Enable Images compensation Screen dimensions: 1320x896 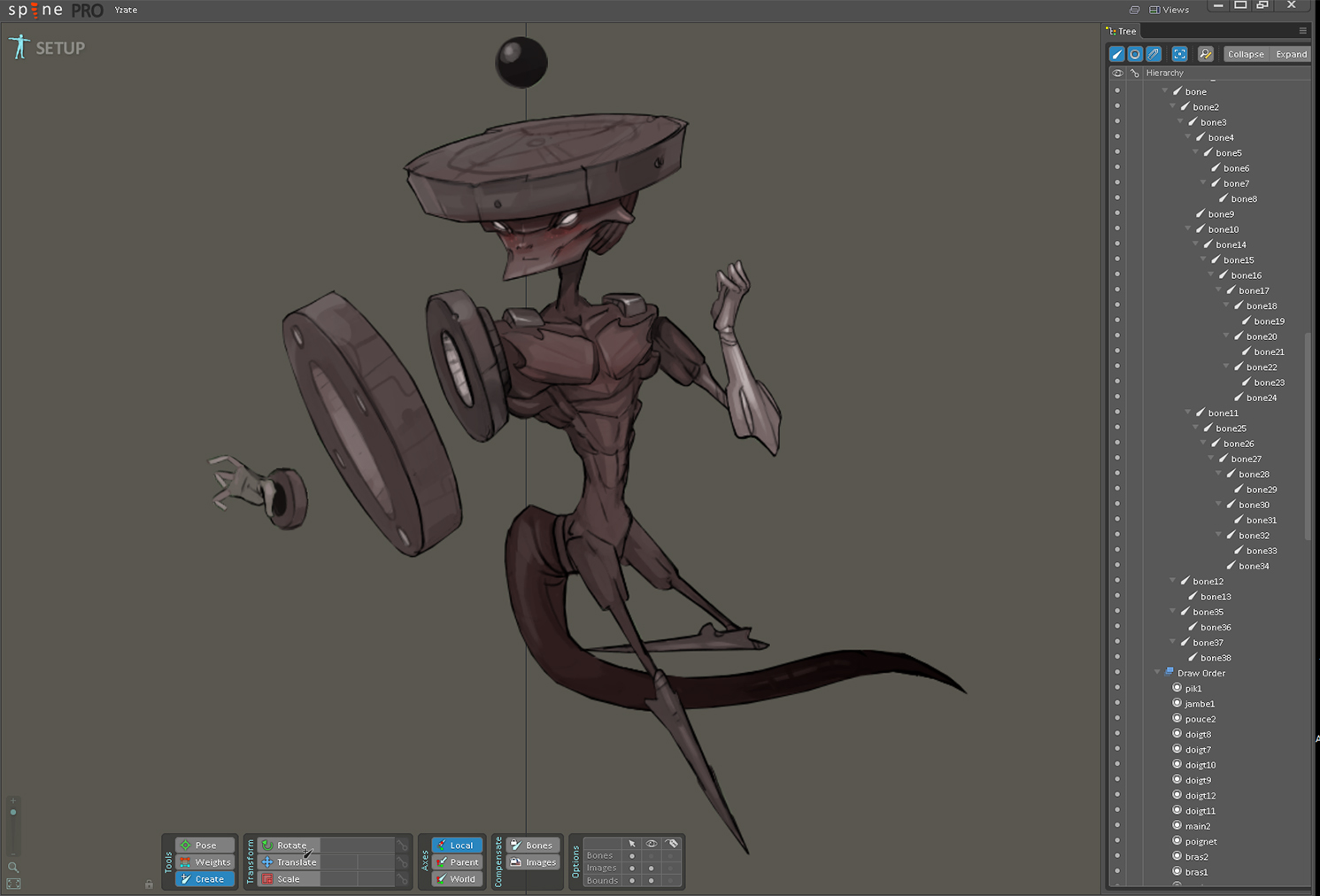[x=533, y=861]
